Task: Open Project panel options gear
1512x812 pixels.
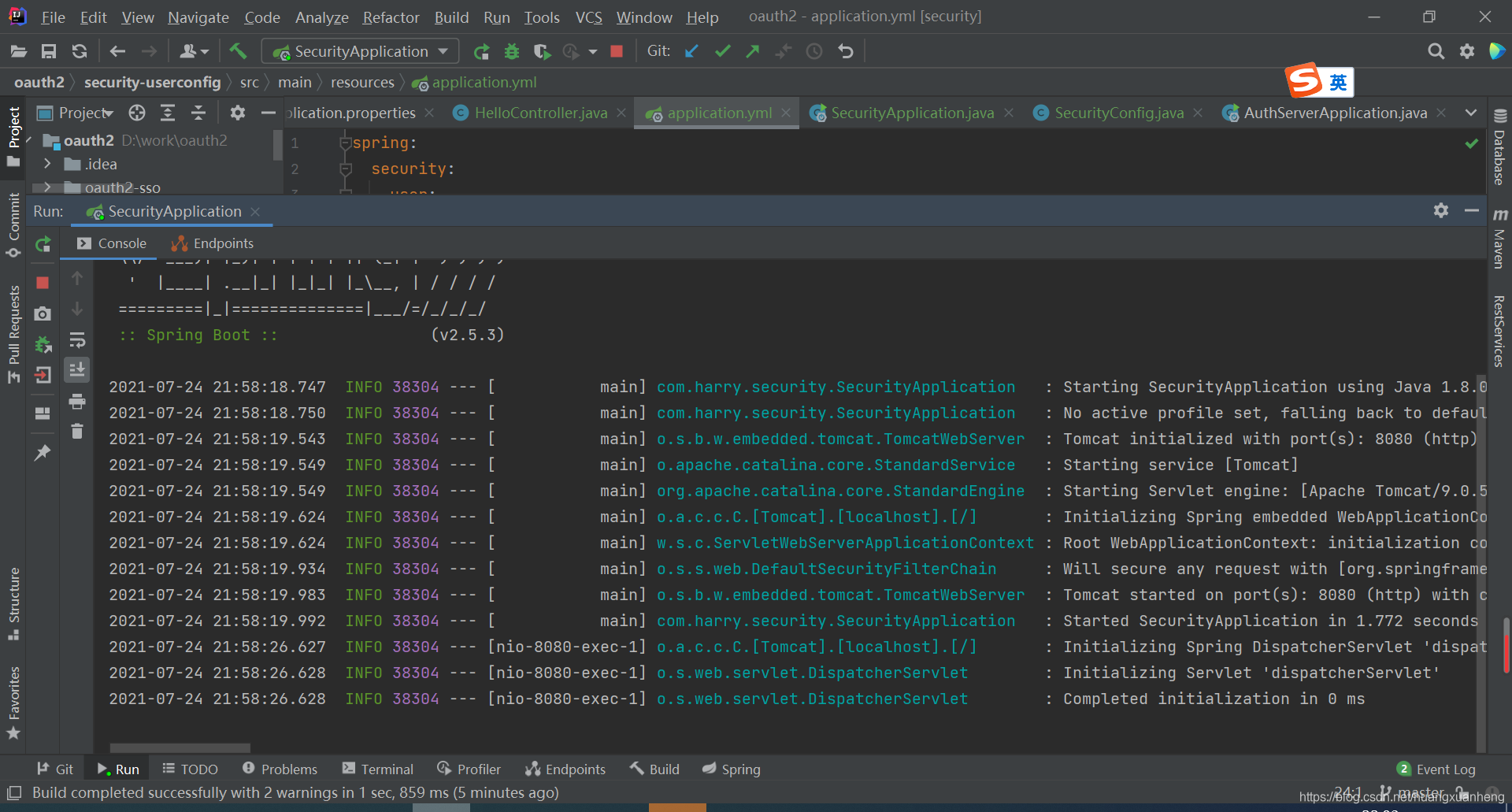Action: 238,113
